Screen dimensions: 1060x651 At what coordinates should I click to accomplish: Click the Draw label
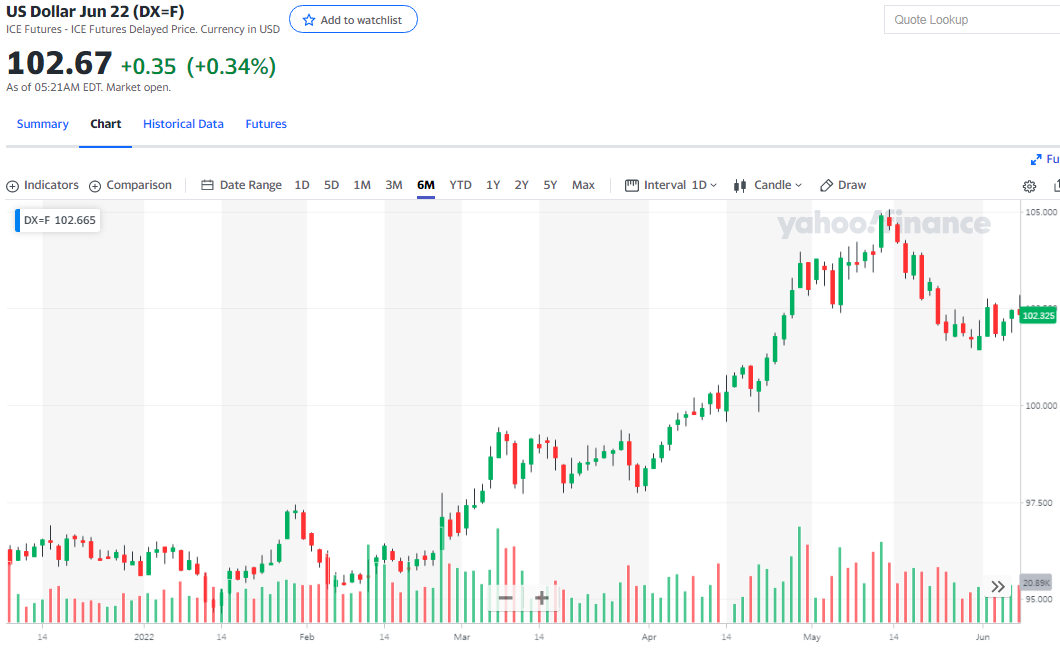point(852,185)
